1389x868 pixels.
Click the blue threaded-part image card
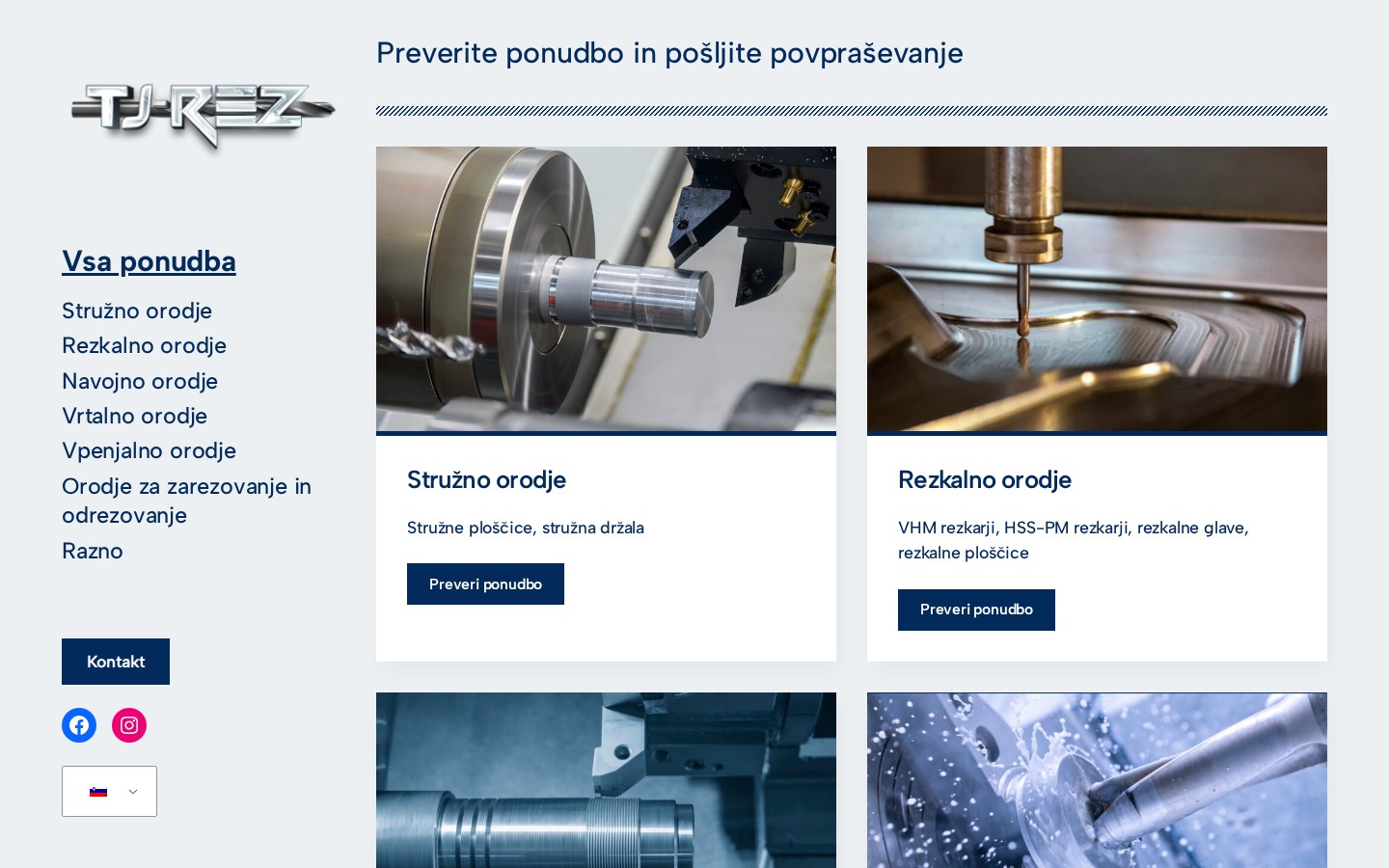coord(606,780)
